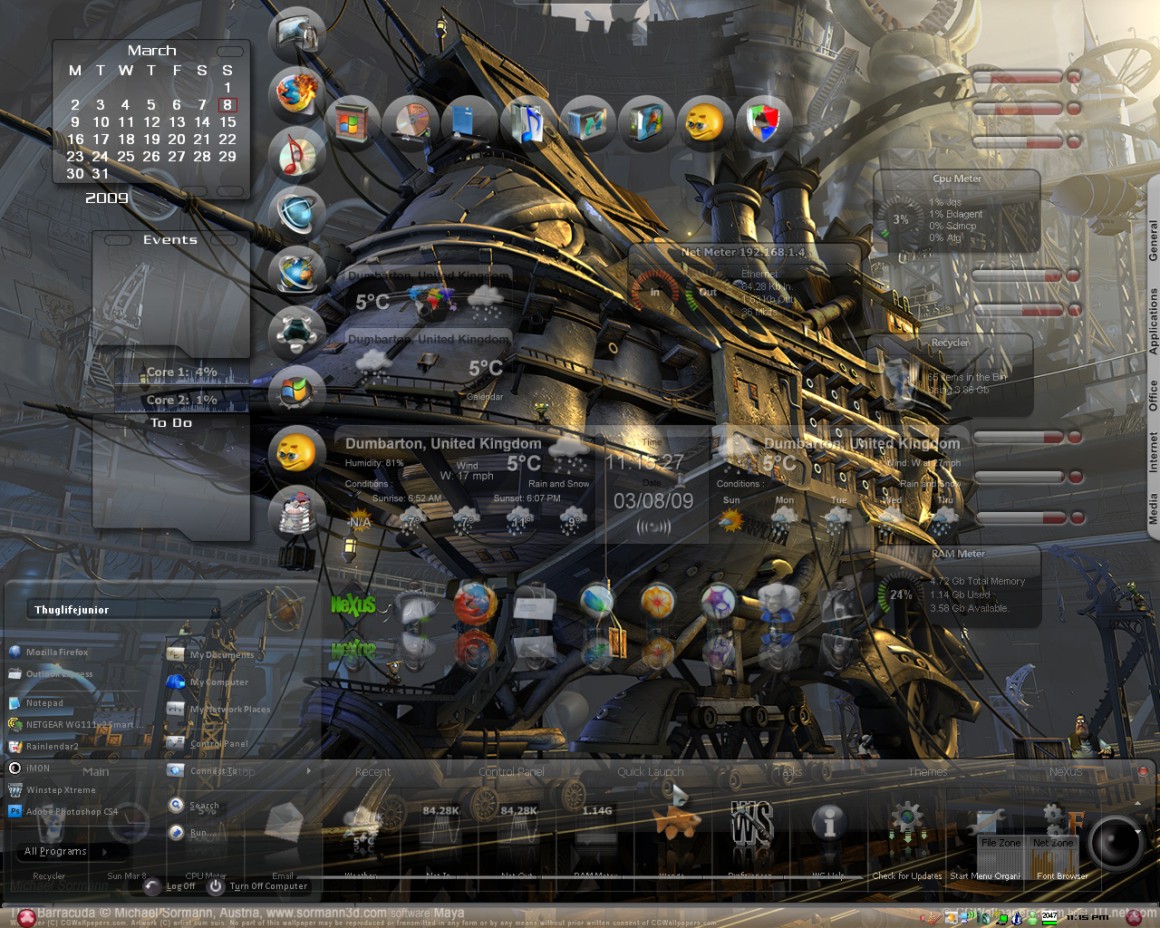Viewport: 1160px width, 928px height.
Task: Open the Windows firewall brick wall icon
Action: pyautogui.click(x=352, y=122)
